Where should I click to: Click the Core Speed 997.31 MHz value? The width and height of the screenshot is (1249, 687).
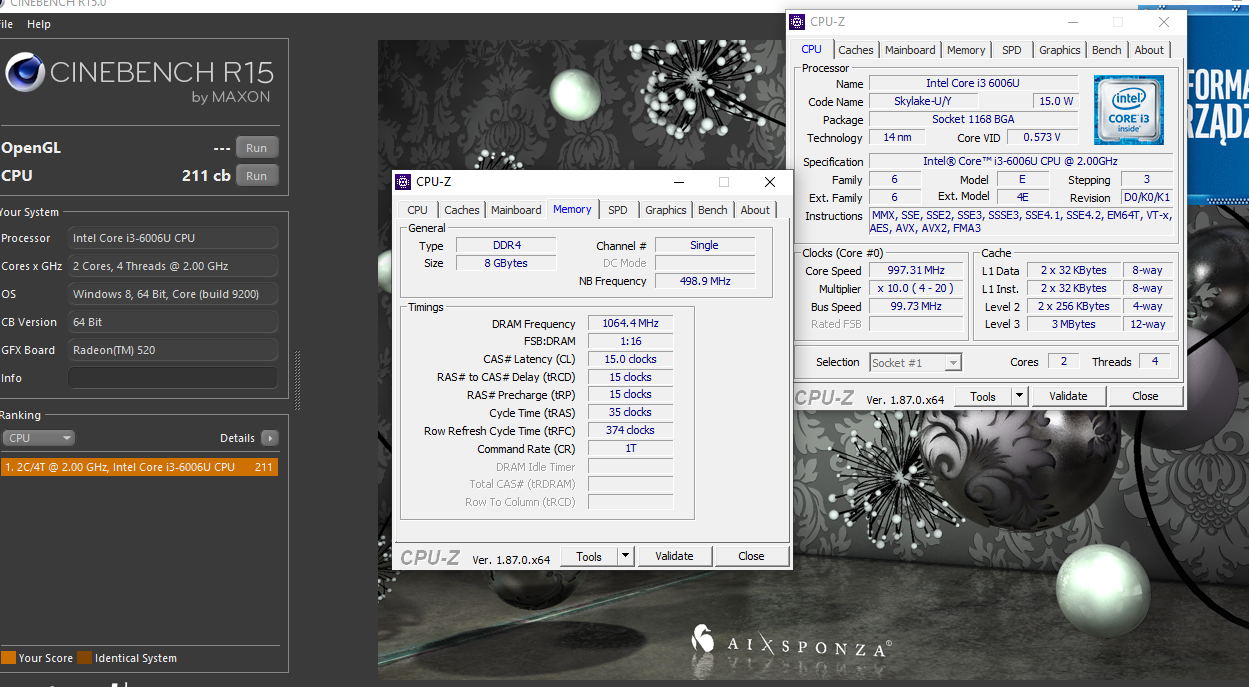916,270
